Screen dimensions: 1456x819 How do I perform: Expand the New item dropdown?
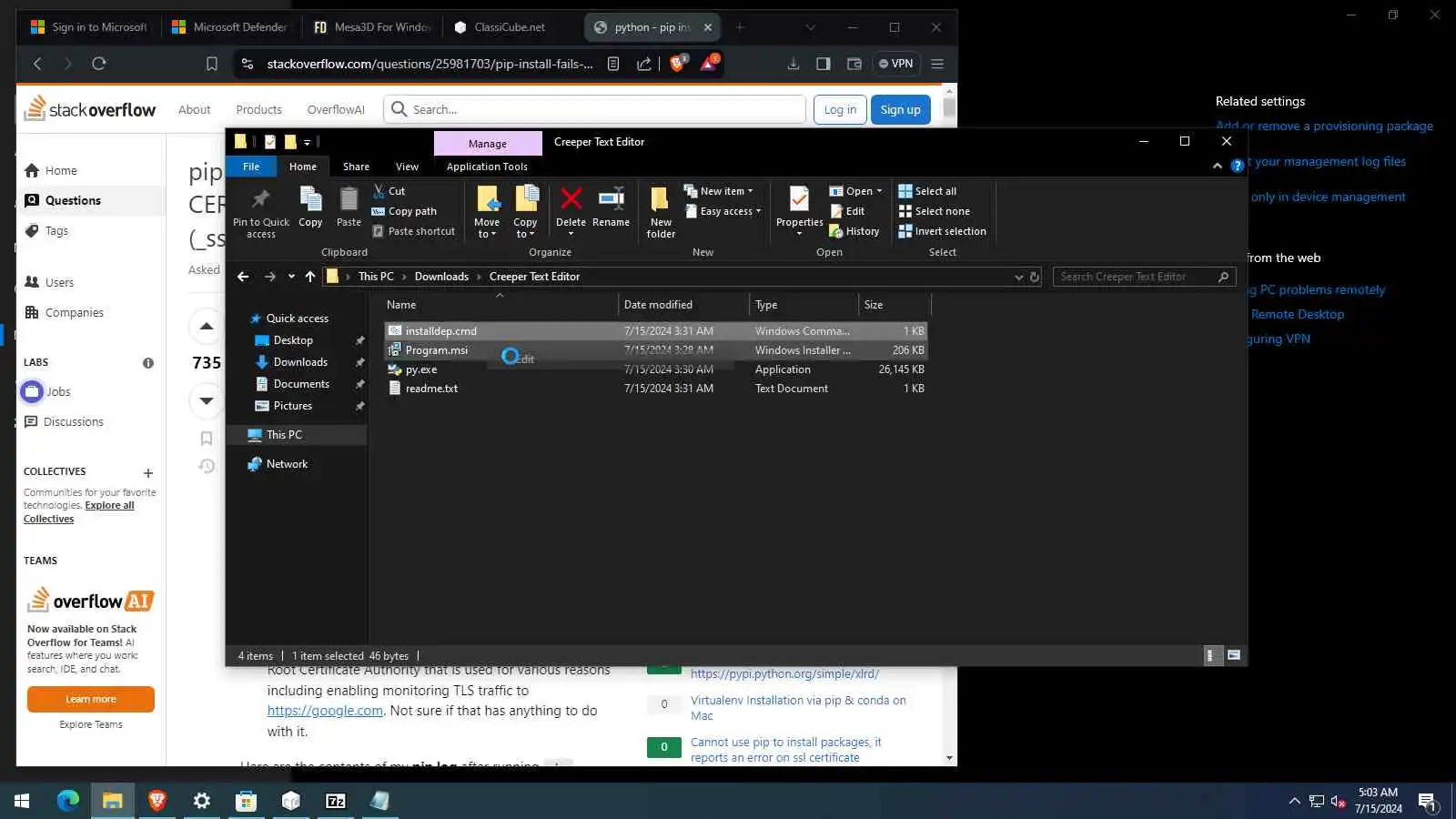[719, 191]
